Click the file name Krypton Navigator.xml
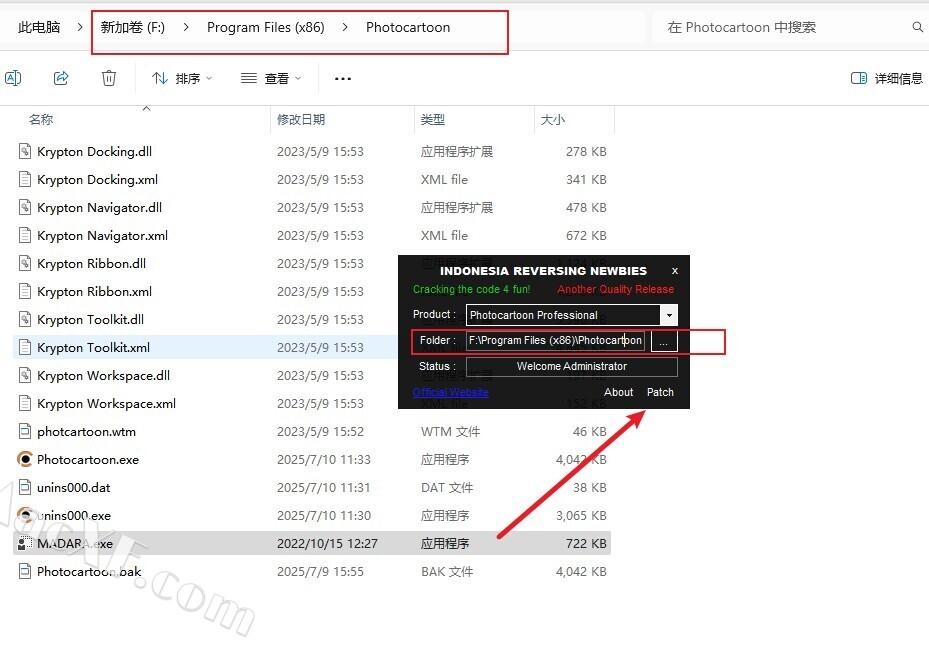Screen dimensions: 929x660 (x=102, y=236)
